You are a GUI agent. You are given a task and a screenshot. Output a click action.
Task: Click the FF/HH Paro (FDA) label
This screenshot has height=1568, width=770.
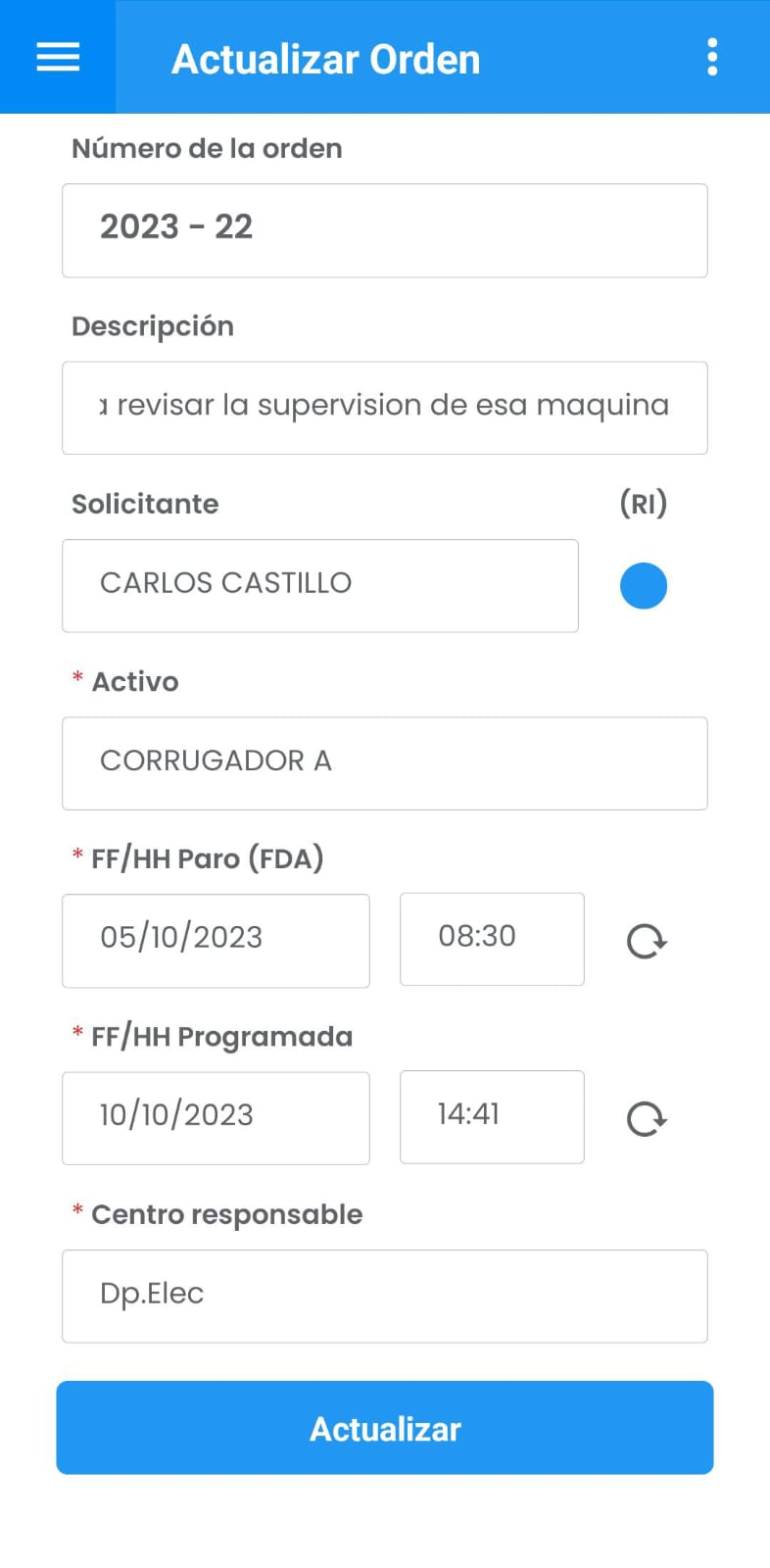coord(207,858)
